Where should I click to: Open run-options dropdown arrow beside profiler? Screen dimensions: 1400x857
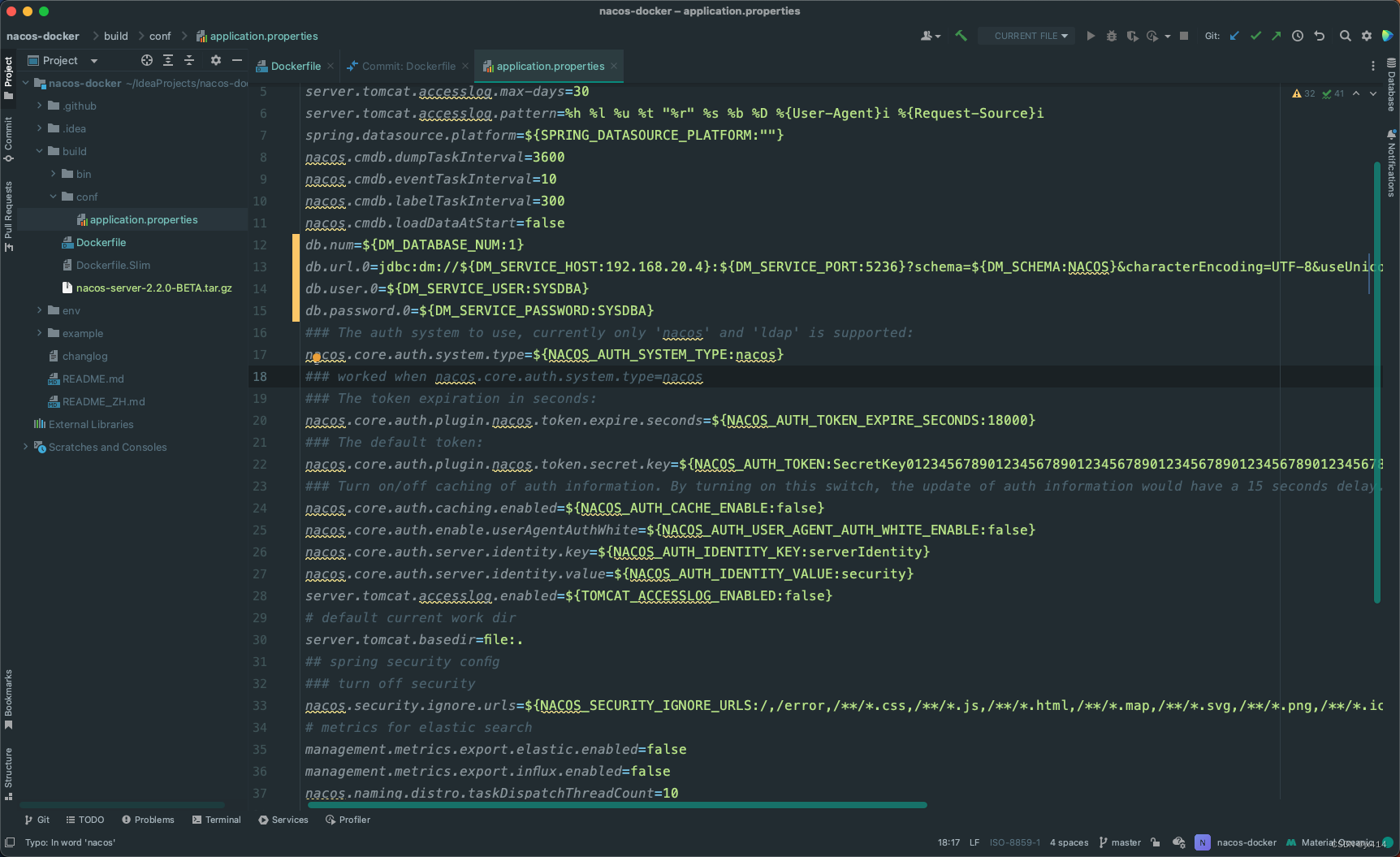(x=1168, y=36)
